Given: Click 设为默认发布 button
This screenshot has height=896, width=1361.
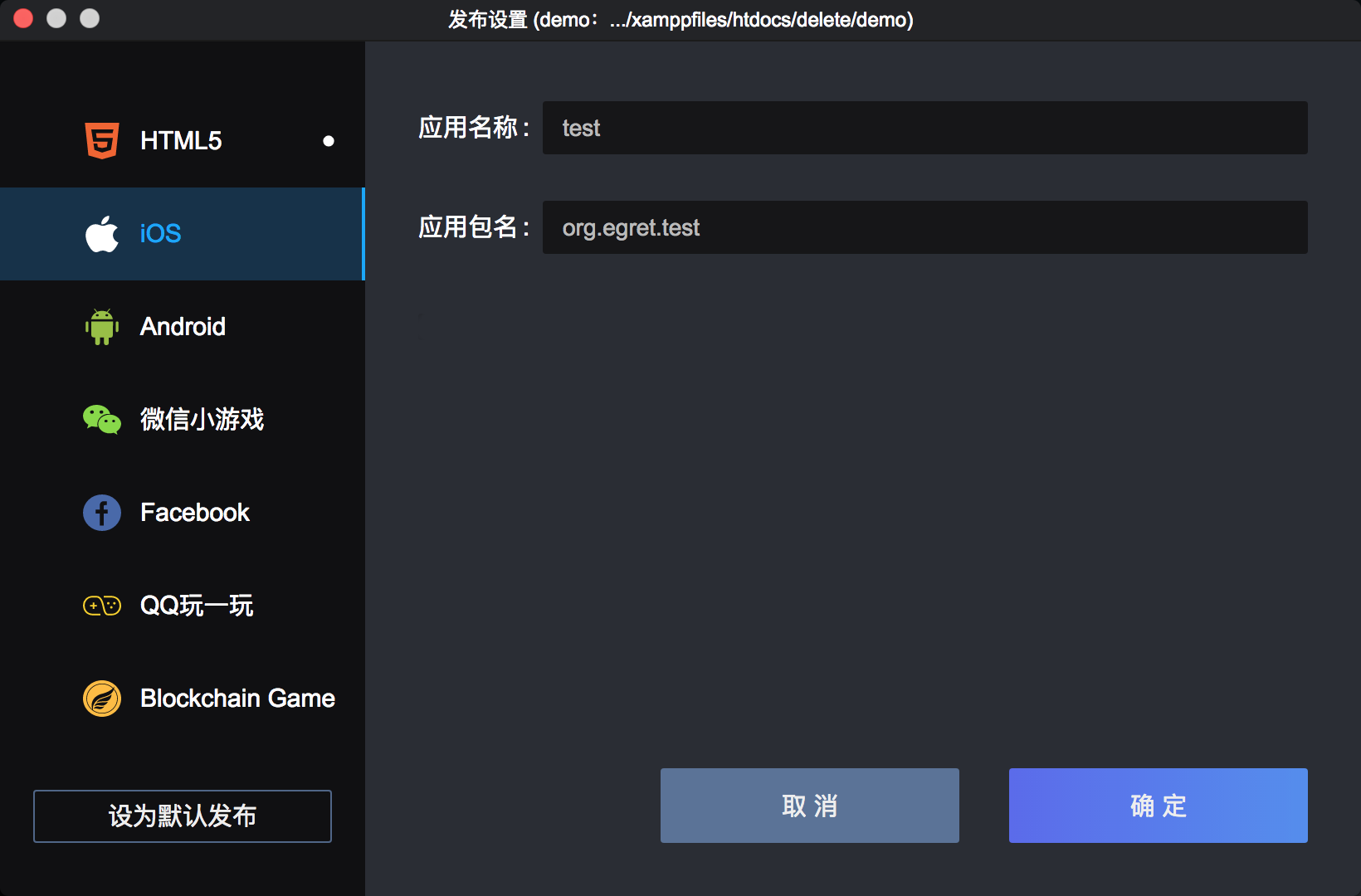Looking at the screenshot, I should pos(183,816).
